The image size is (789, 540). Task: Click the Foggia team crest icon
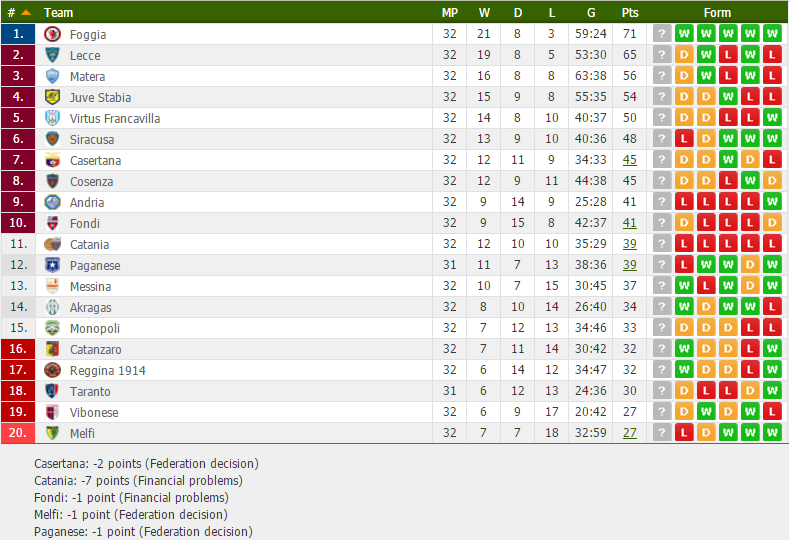click(52, 34)
